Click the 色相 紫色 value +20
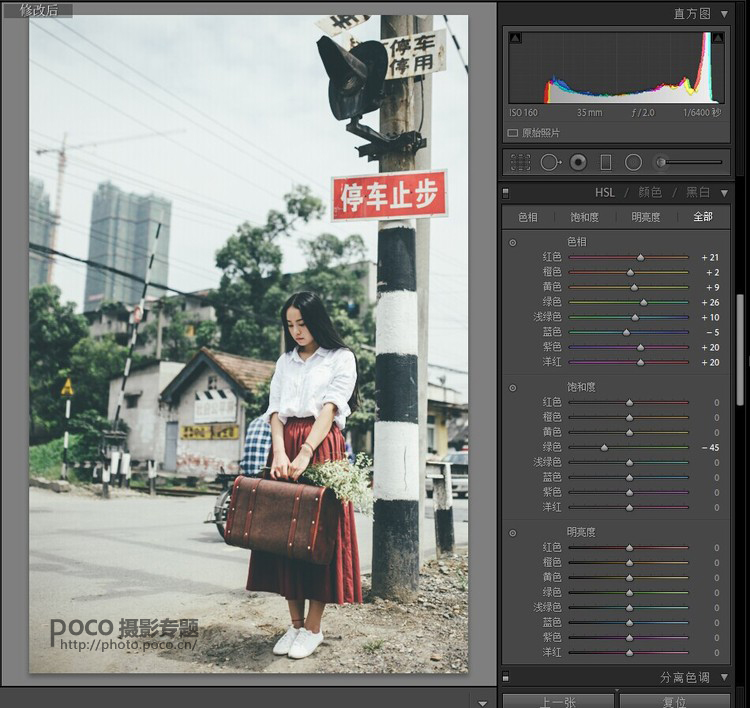Image resolution: width=750 pixels, height=708 pixels. (710, 347)
